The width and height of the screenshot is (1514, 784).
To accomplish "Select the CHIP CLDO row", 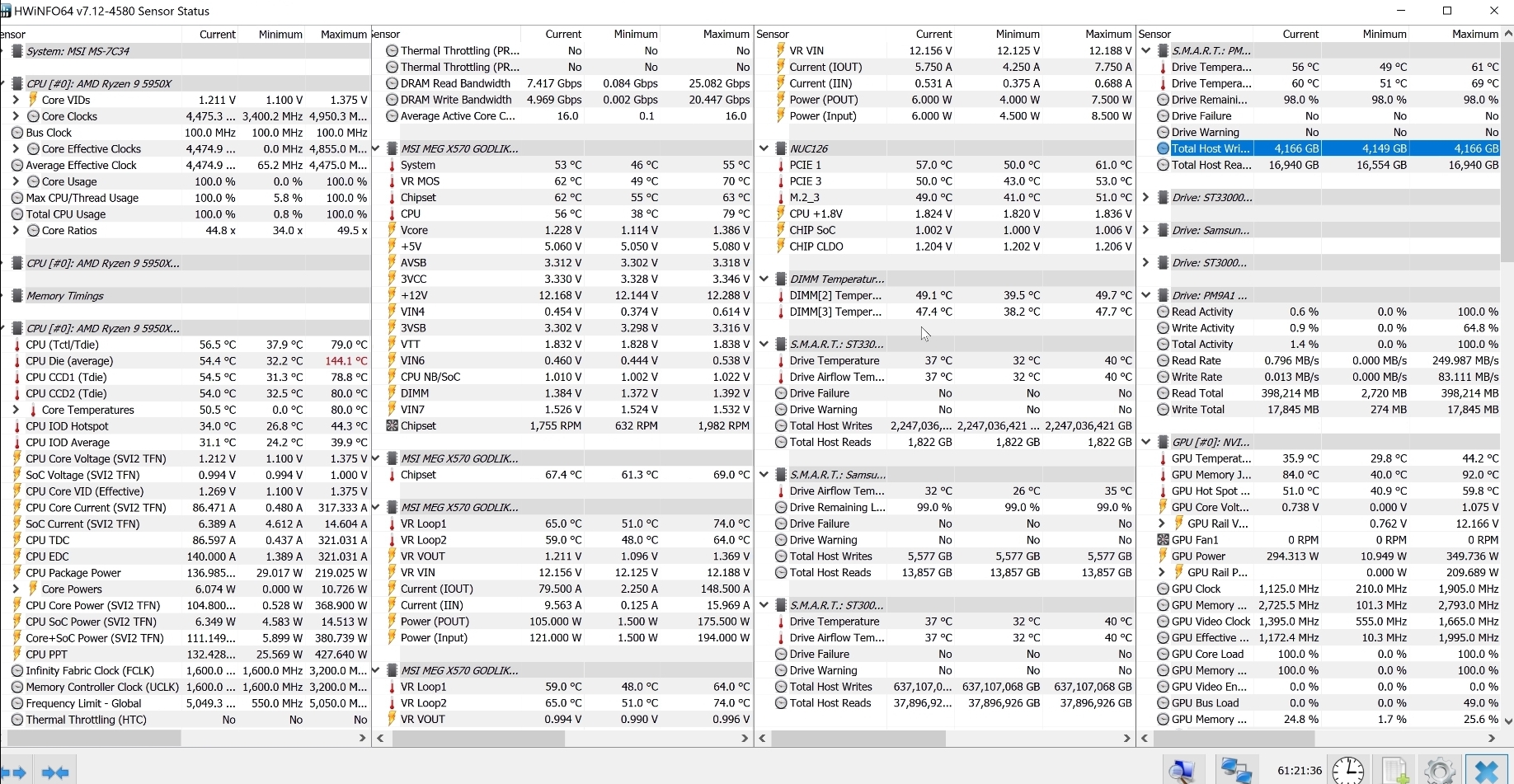I will 952,246.
